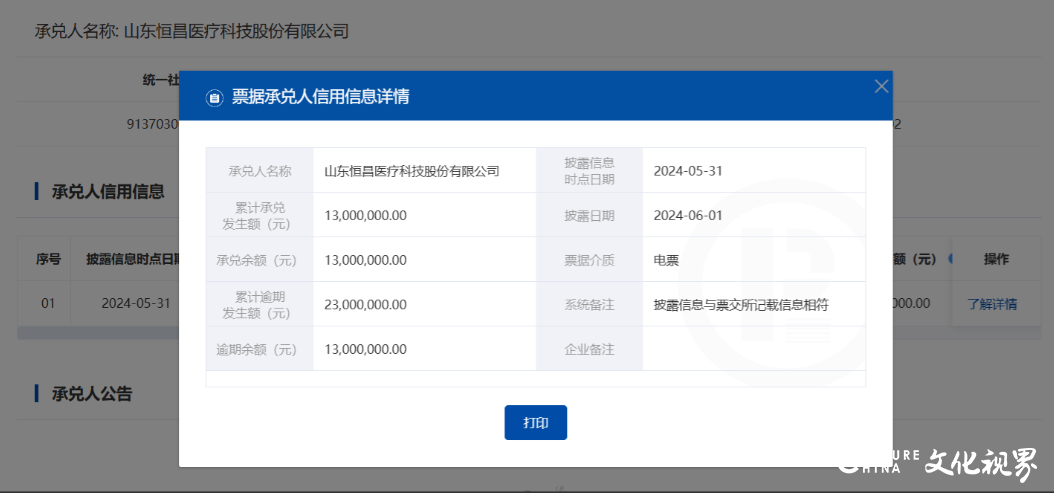
Task: Open the 了解详情 details link
Action: pyautogui.click(x=992, y=303)
